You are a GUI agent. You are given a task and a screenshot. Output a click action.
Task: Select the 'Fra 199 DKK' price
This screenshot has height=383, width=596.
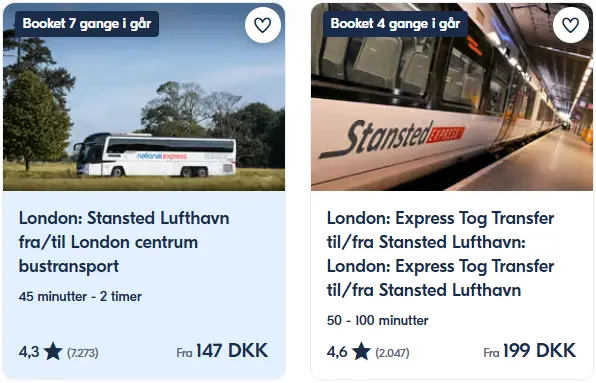point(530,351)
